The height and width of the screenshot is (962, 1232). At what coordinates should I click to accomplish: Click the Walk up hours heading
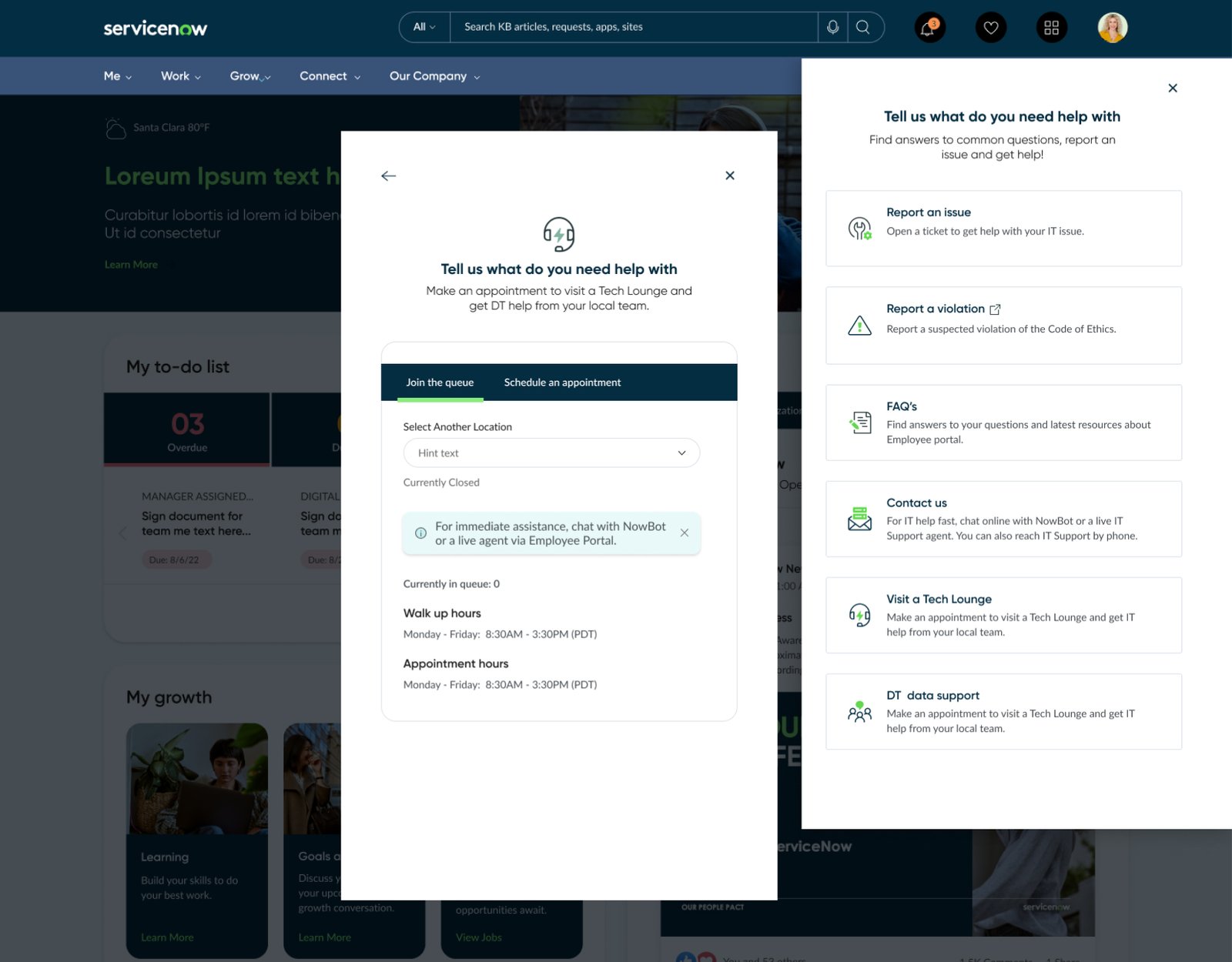tap(442, 613)
